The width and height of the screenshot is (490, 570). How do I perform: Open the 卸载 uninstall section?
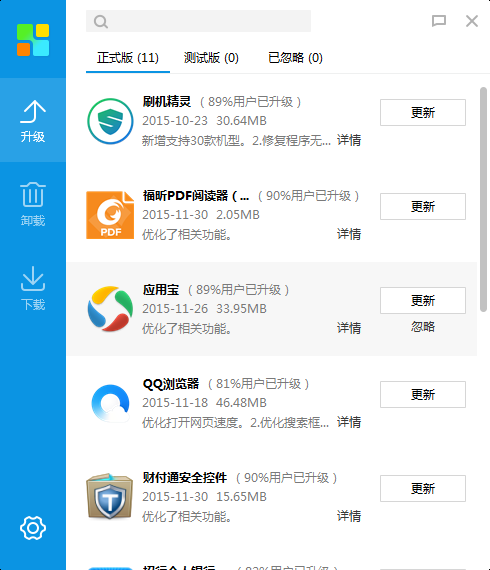[33, 204]
